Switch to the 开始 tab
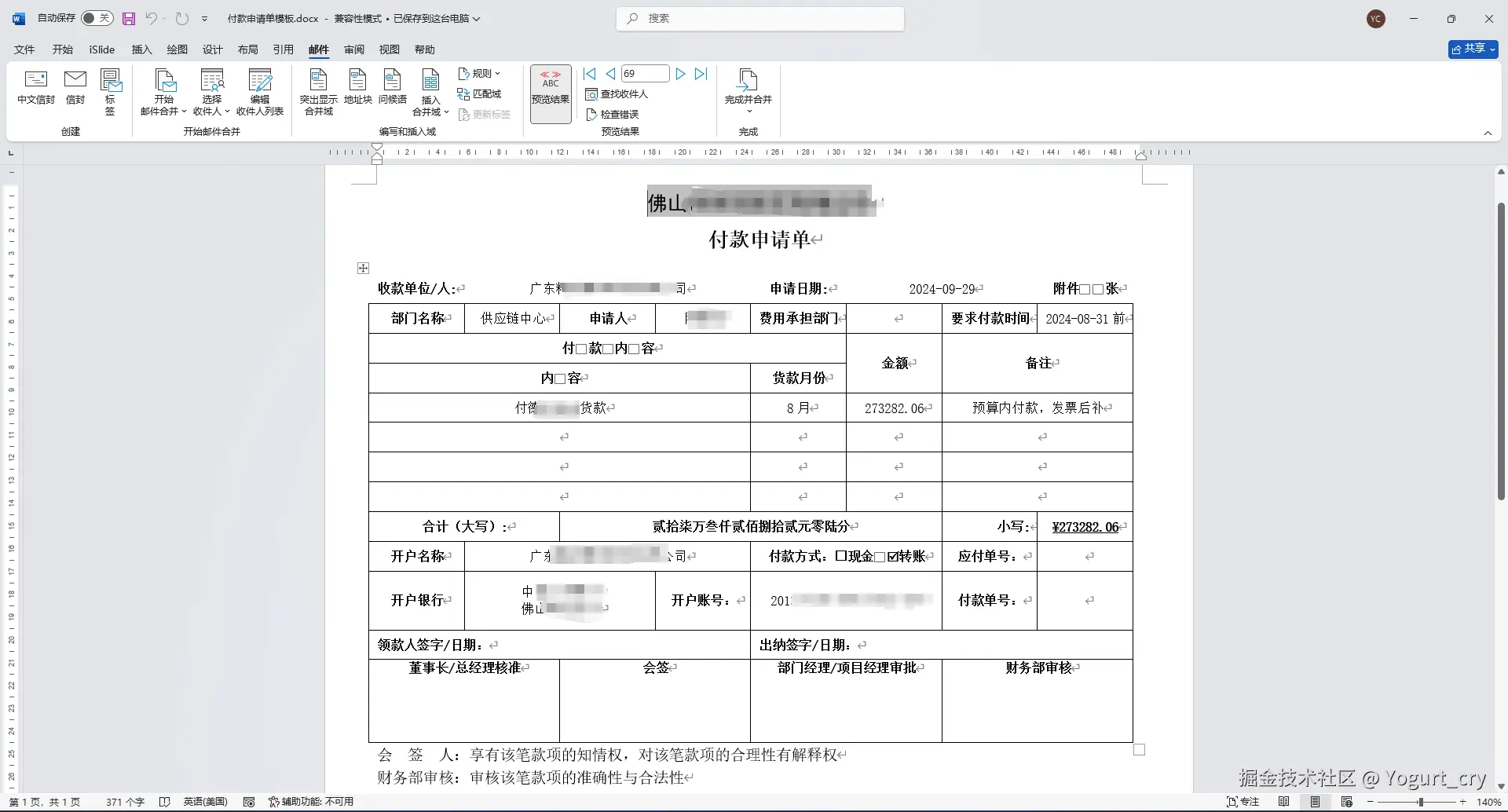This screenshot has height=812, width=1508. (x=63, y=49)
